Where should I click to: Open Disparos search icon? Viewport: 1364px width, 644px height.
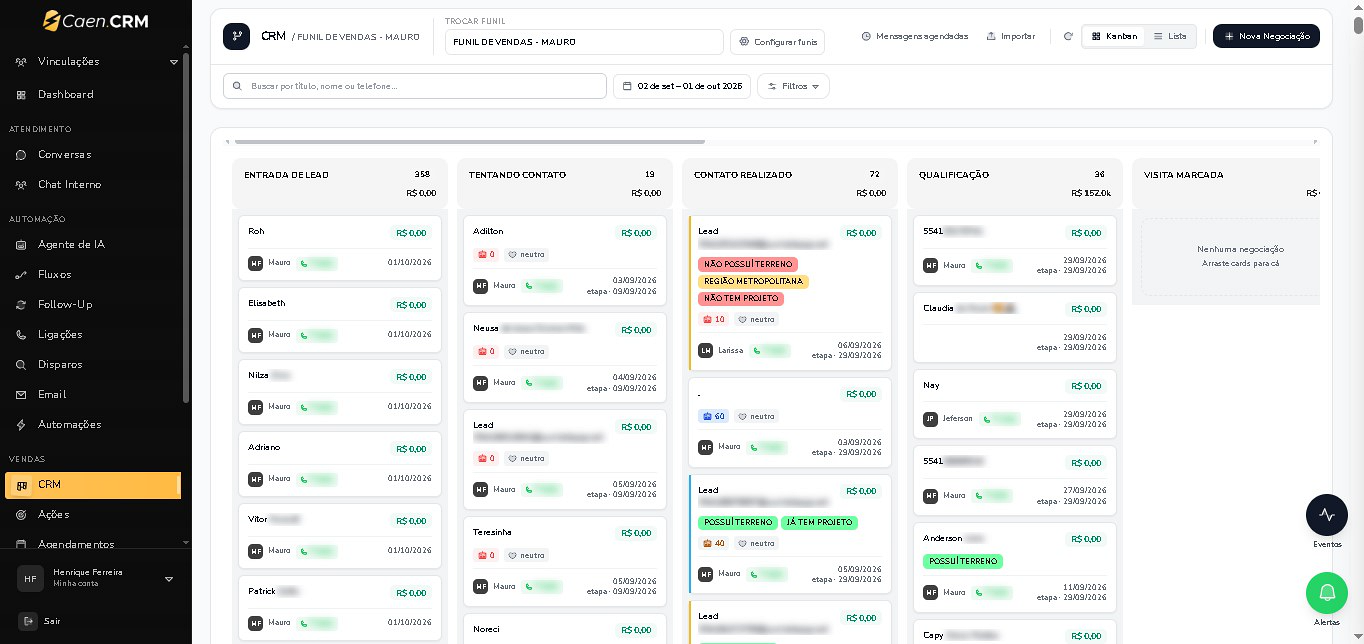pos(21,365)
